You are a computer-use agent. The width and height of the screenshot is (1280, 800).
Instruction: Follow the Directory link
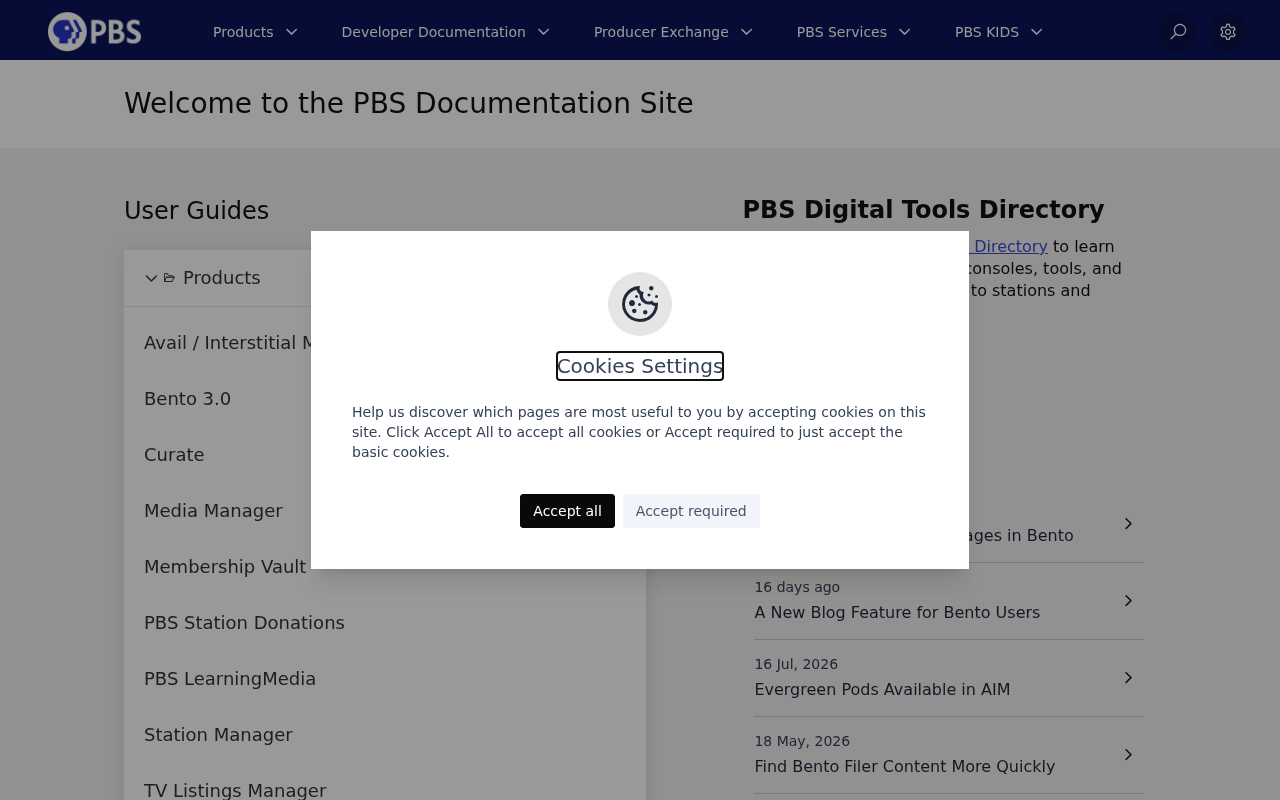pyautogui.click(x=1008, y=246)
